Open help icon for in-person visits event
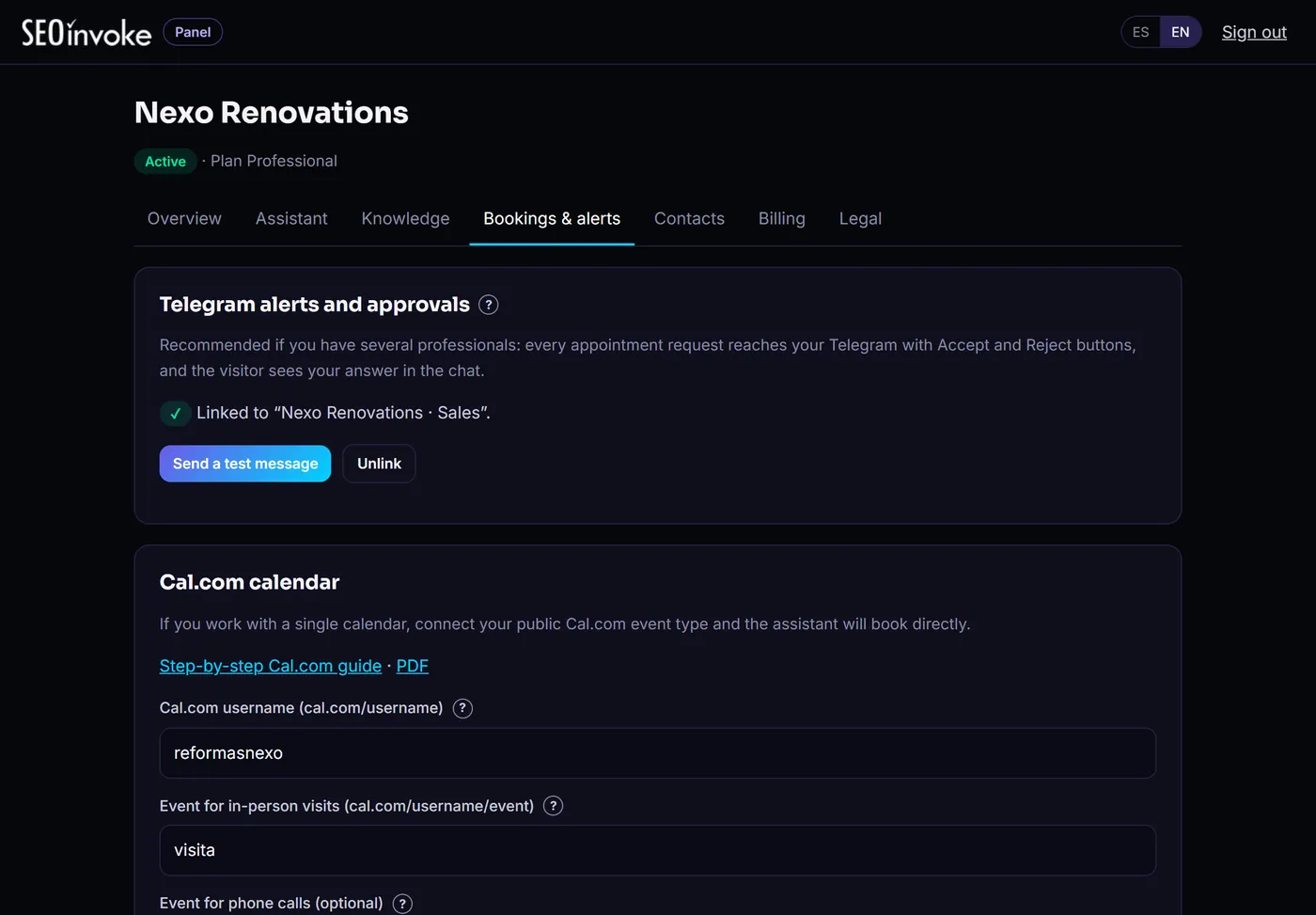 pos(554,806)
